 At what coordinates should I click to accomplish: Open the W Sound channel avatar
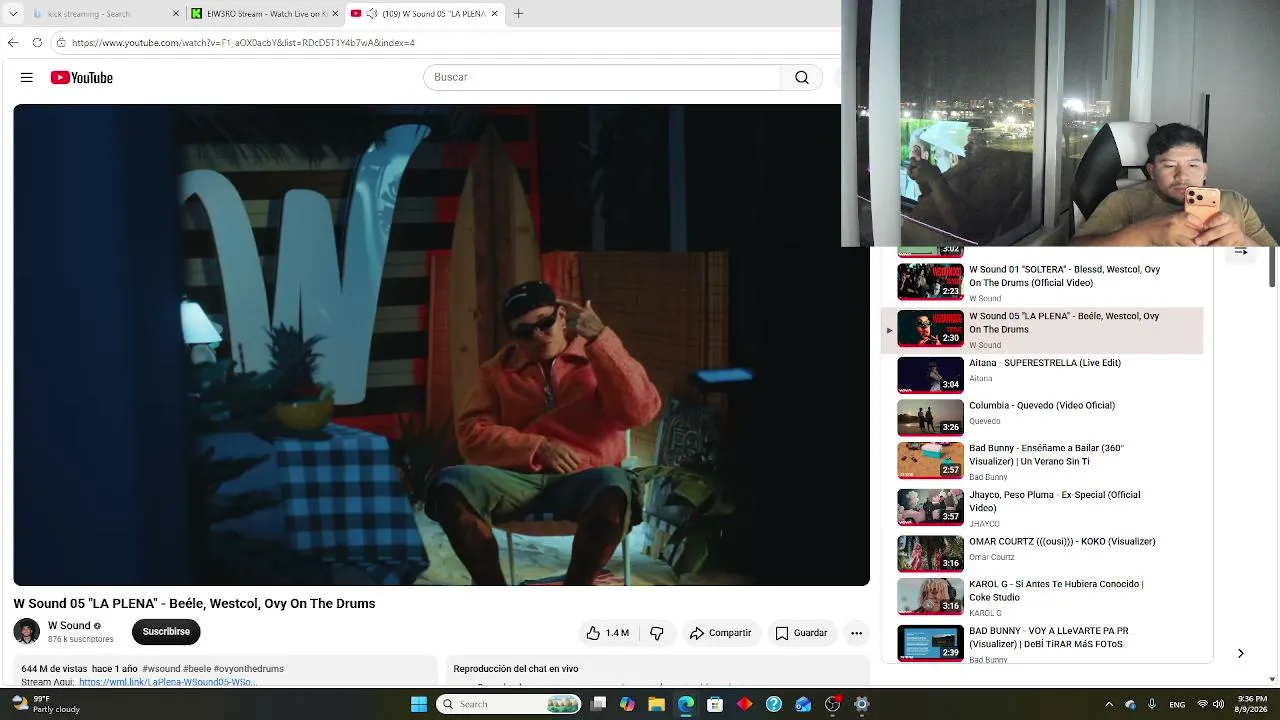click(27, 631)
